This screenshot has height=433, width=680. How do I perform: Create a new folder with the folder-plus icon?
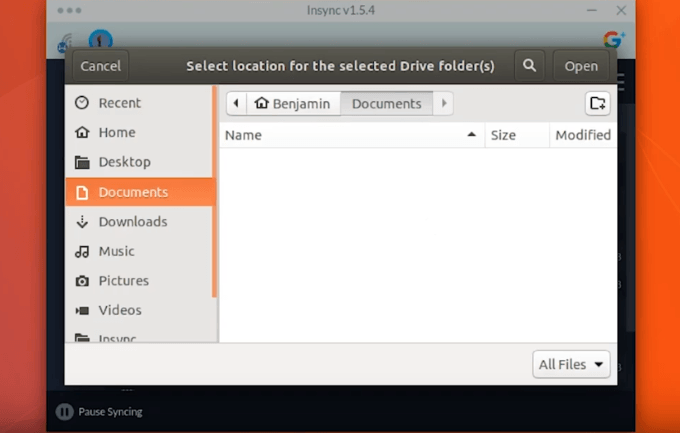[x=598, y=103]
